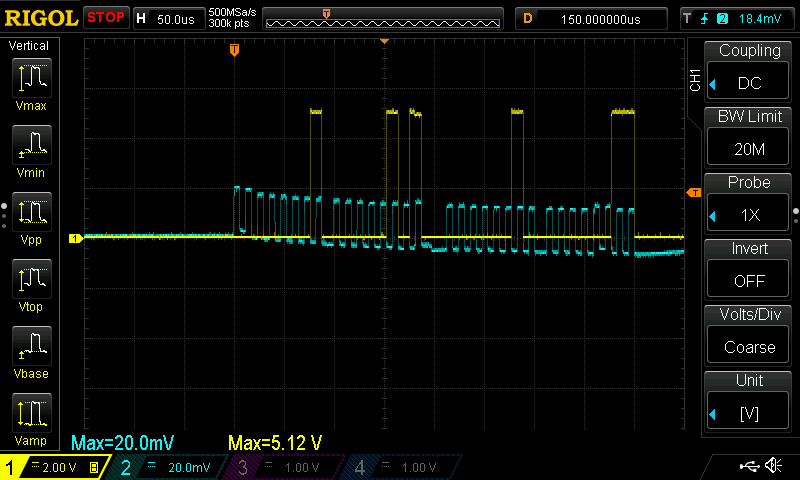Click the 300k pts memory depth text

coord(229,23)
